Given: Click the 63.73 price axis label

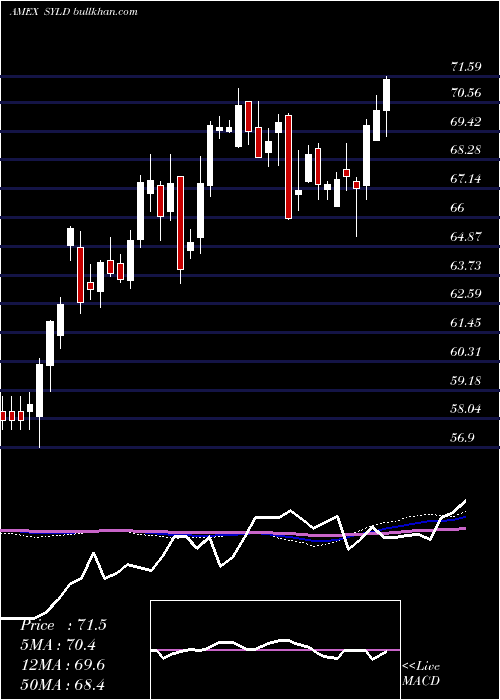Looking at the screenshot, I should coord(466,265).
